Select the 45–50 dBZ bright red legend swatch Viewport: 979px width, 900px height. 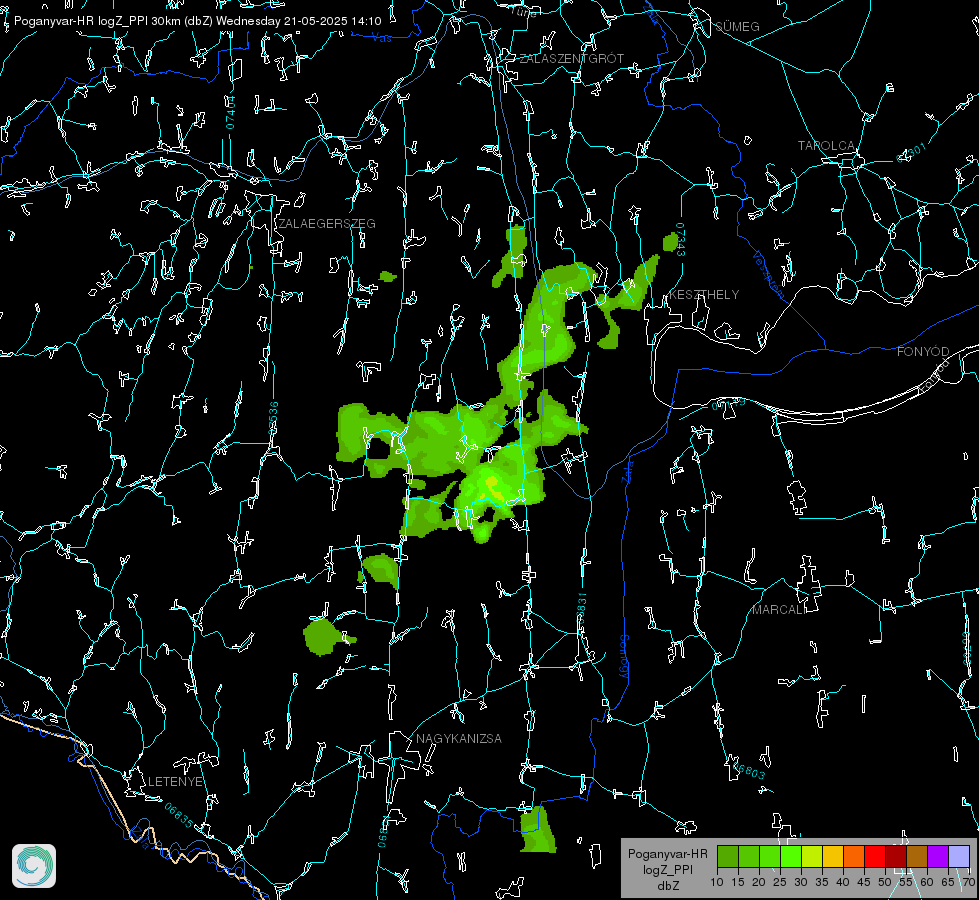(x=875, y=856)
